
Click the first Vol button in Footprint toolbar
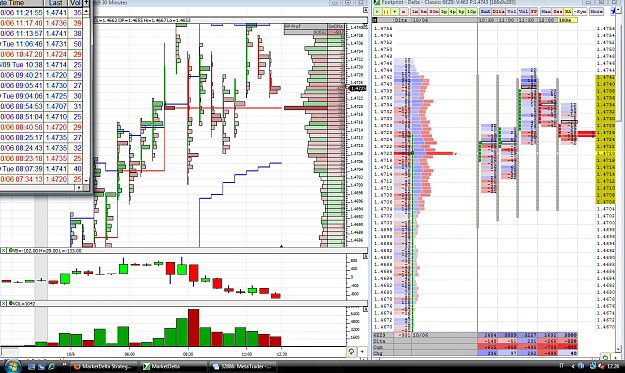tap(511, 12)
